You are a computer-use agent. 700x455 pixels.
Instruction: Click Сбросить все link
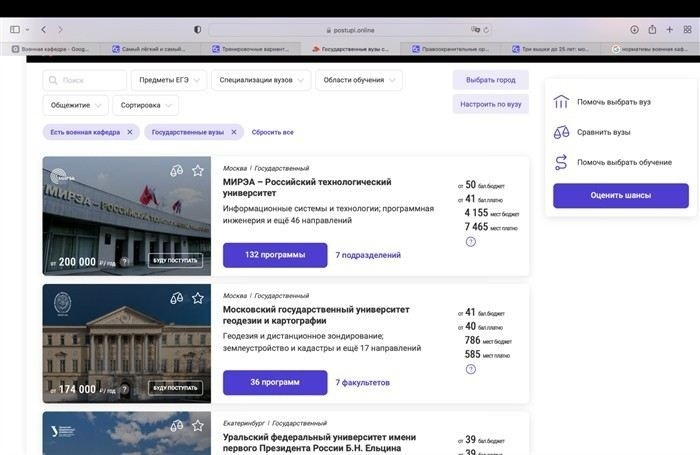tap(272, 132)
